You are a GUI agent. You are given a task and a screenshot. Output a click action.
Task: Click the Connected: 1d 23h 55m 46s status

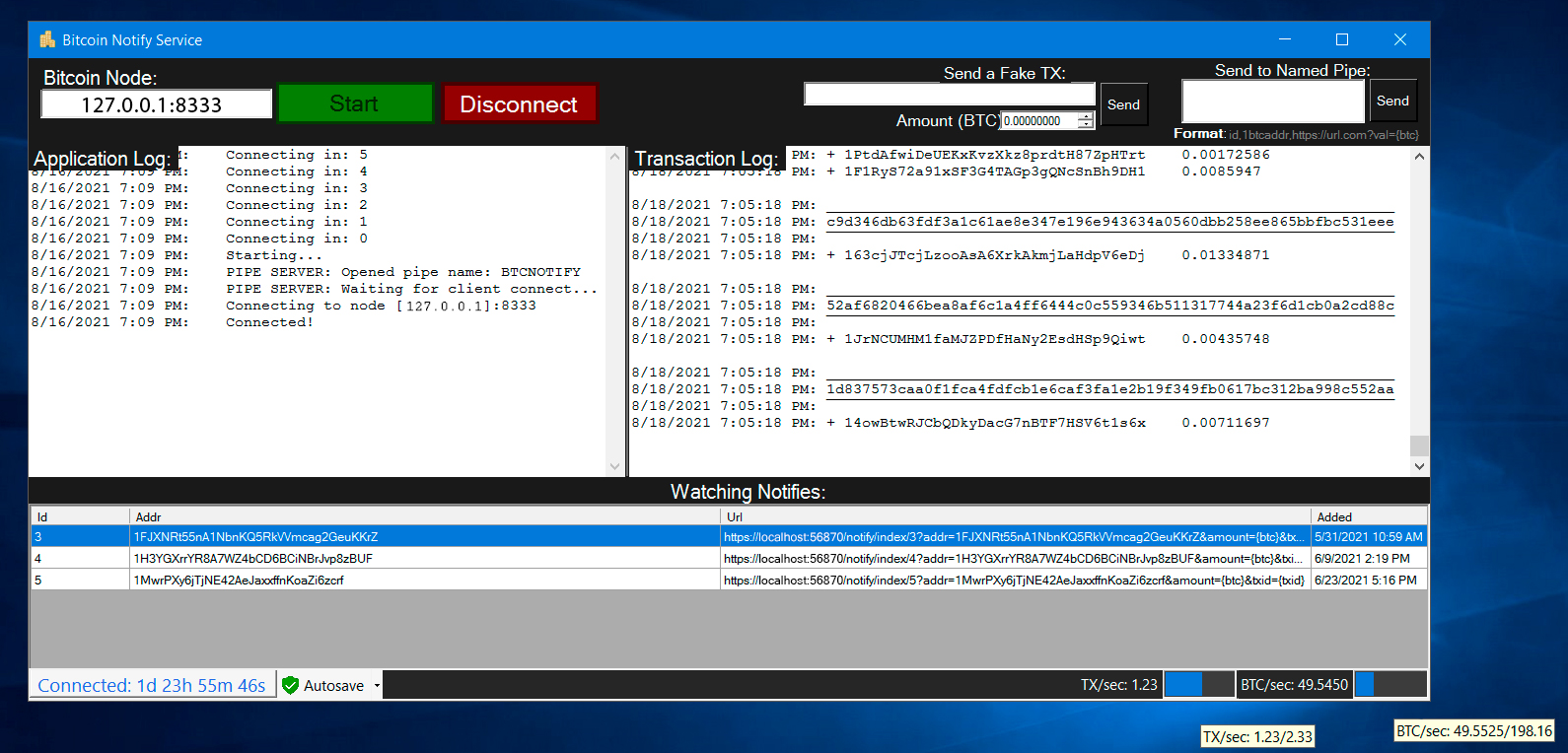(x=152, y=685)
